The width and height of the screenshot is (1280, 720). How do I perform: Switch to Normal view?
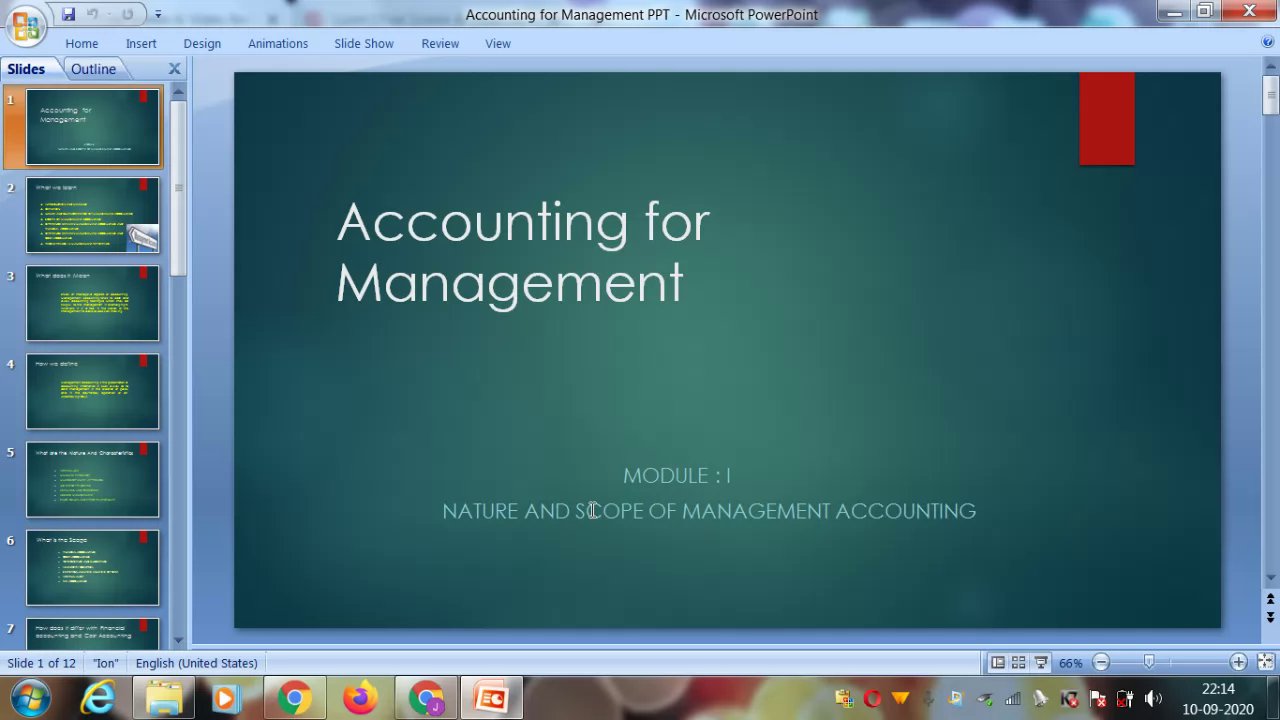(998, 662)
